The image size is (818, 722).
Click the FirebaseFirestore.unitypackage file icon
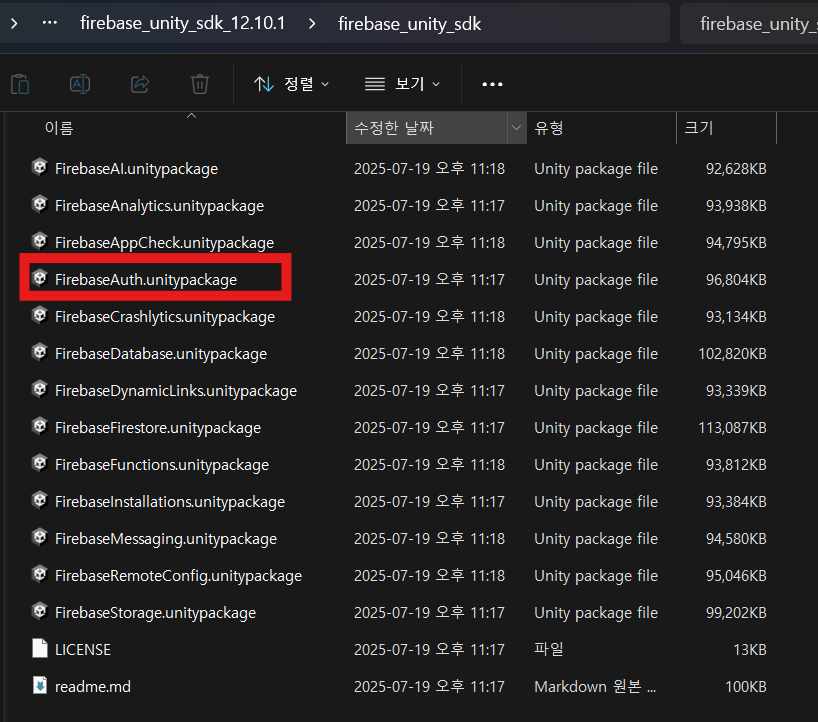point(40,427)
